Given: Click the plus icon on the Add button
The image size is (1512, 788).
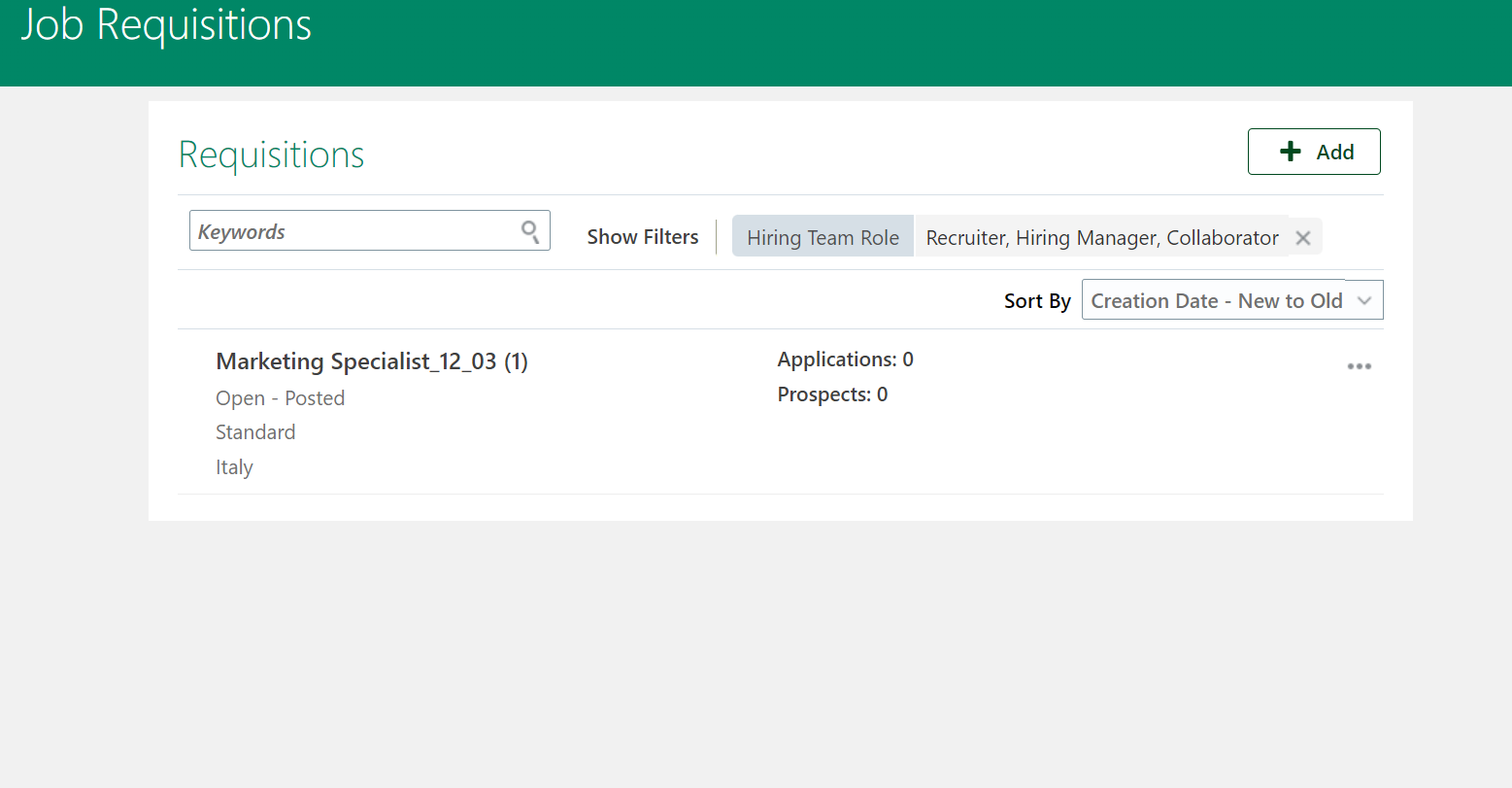Looking at the screenshot, I should [x=1290, y=151].
